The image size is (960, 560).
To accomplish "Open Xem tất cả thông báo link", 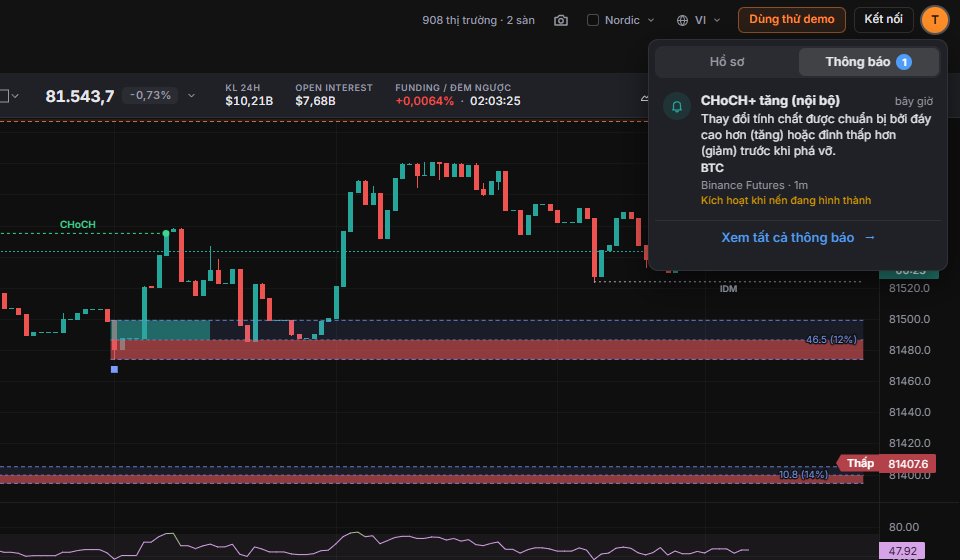I will (x=798, y=237).
